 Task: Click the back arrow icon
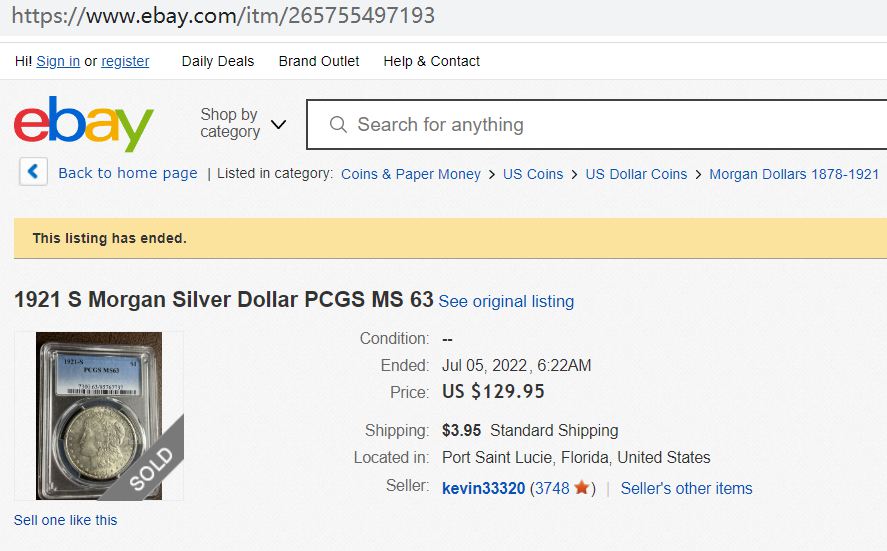tap(33, 172)
